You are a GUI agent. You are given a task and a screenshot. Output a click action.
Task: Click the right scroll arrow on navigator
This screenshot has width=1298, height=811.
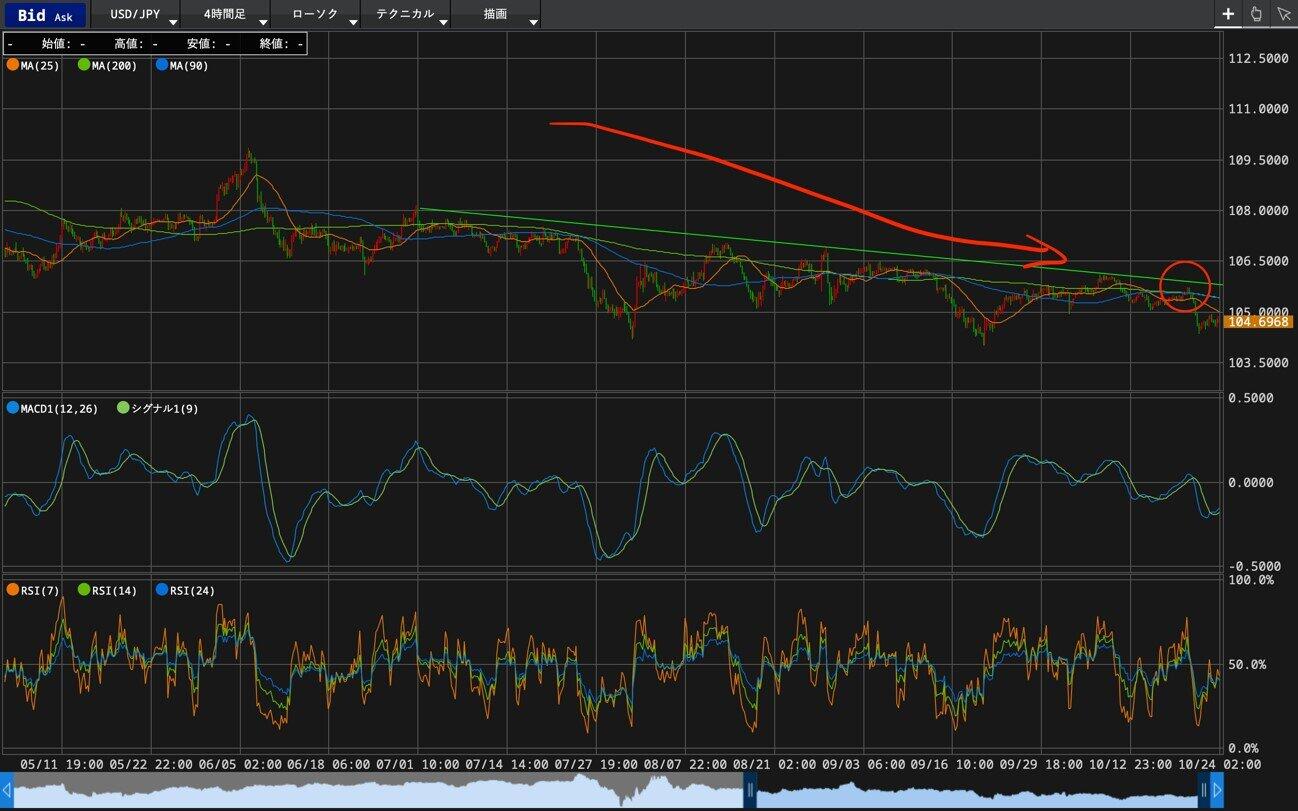coord(1217,791)
